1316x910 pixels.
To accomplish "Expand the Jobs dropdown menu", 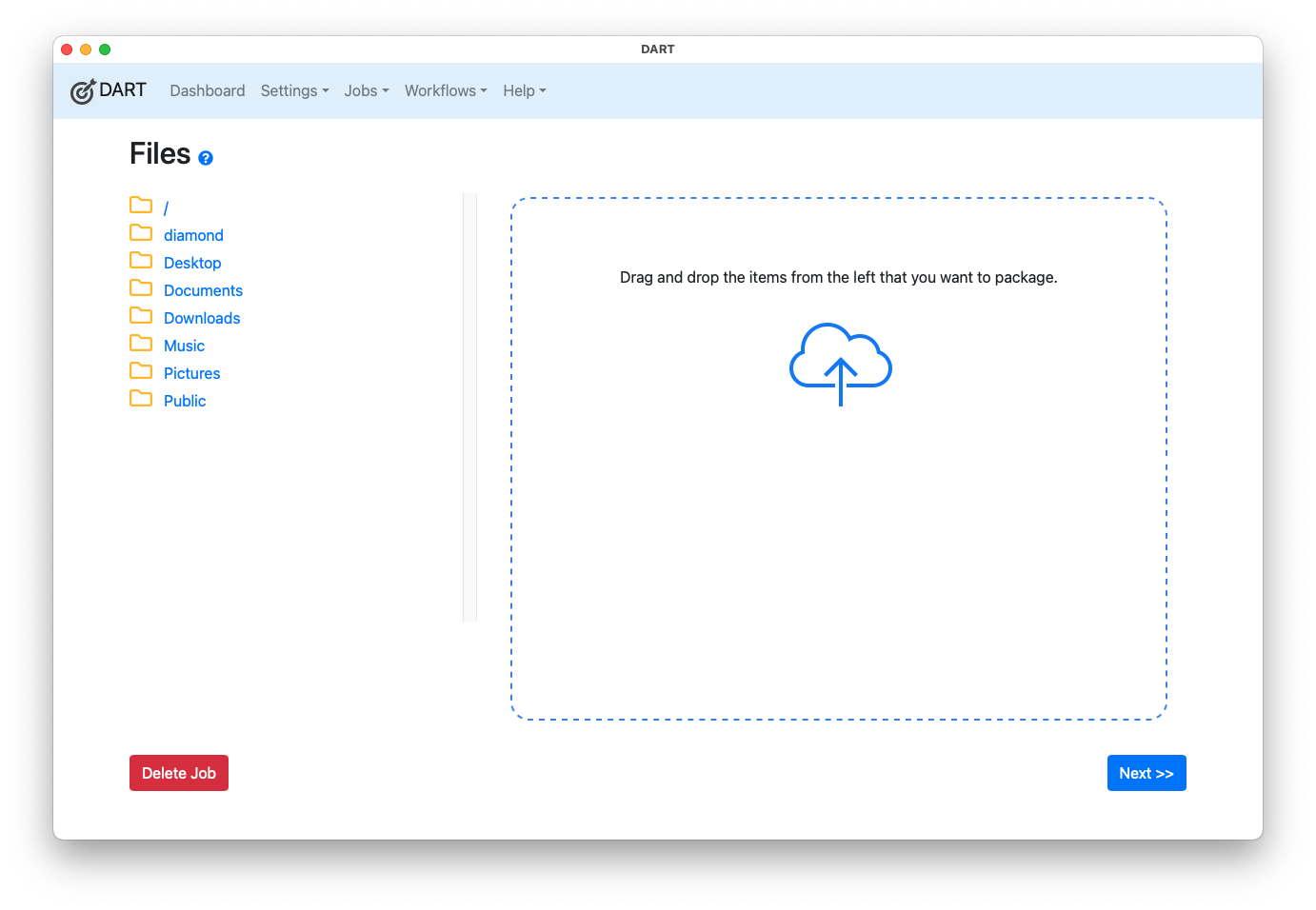I will click(367, 90).
